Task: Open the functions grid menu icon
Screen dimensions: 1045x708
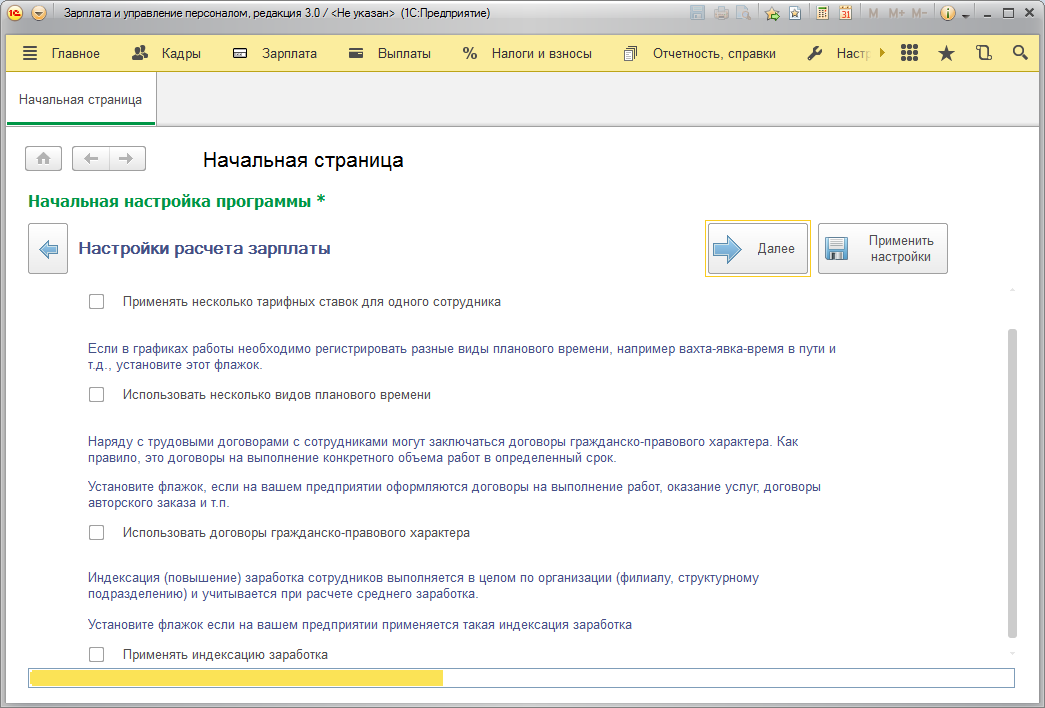Action: pos(909,53)
